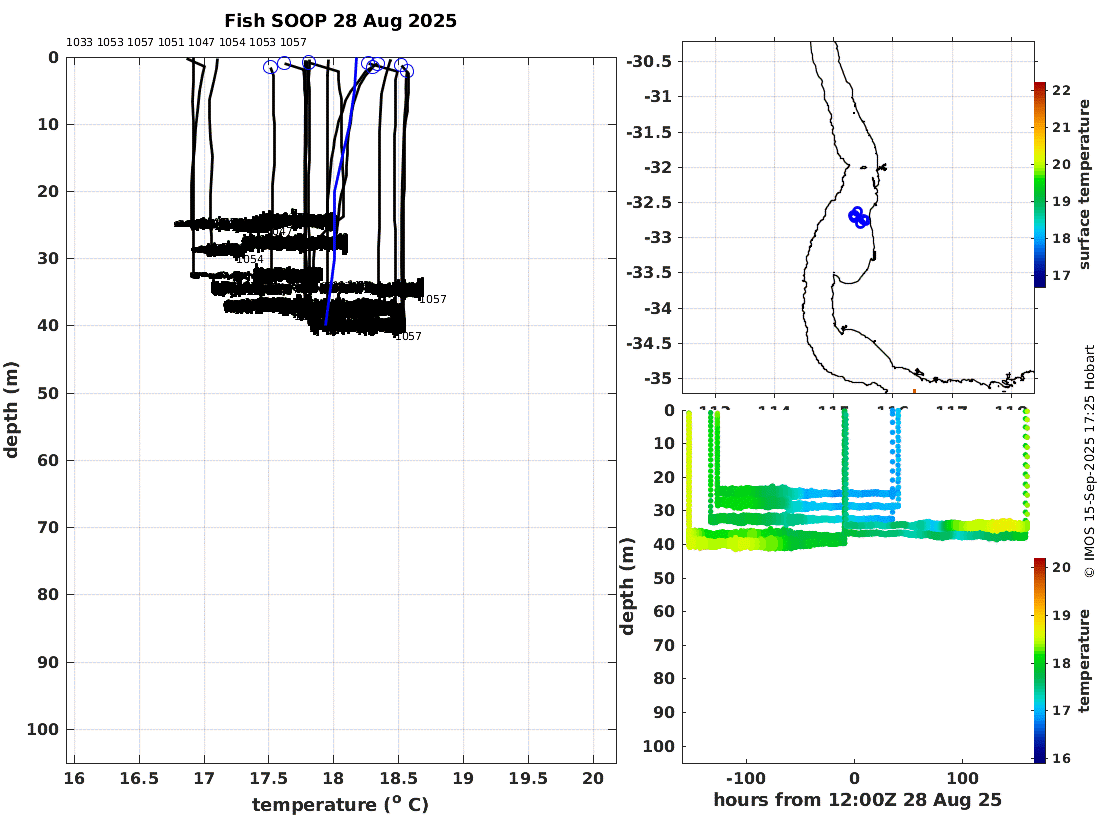The width and height of the screenshot is (1100, 820).
Task: Click the "-100" tick on the hours axis
Action: click(746, 778)
